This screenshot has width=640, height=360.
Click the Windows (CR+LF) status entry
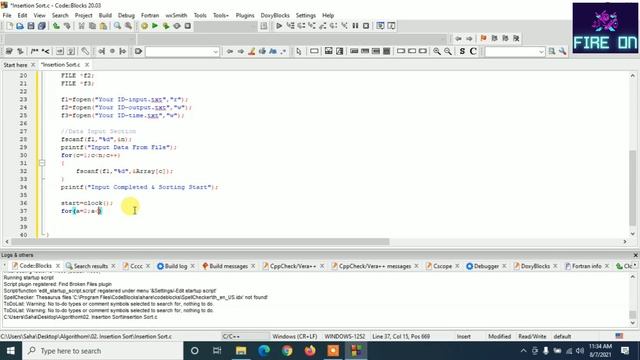295,336
